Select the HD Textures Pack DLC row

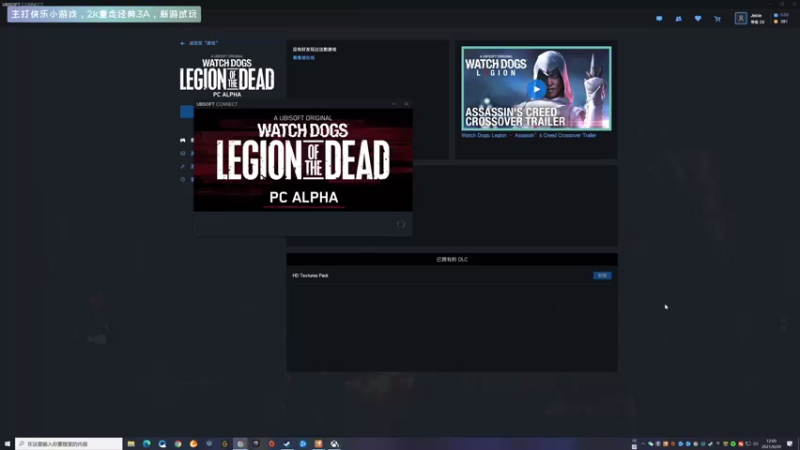(x=452, y=276)
